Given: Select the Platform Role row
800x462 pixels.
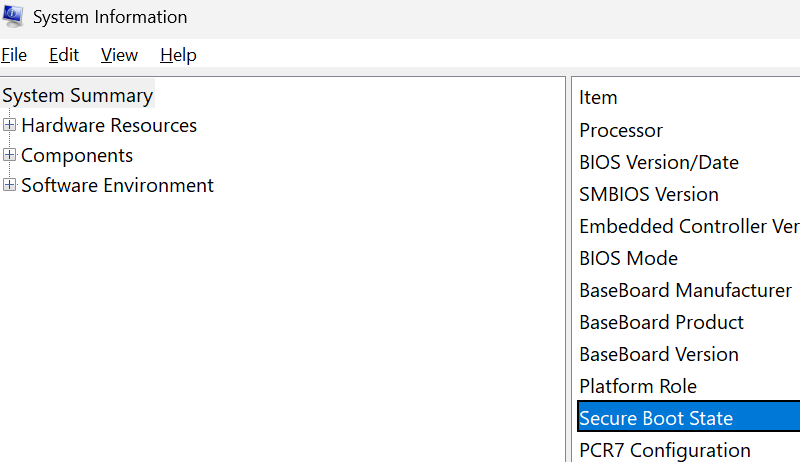Looking at the screenshot, I should [689, 387].
